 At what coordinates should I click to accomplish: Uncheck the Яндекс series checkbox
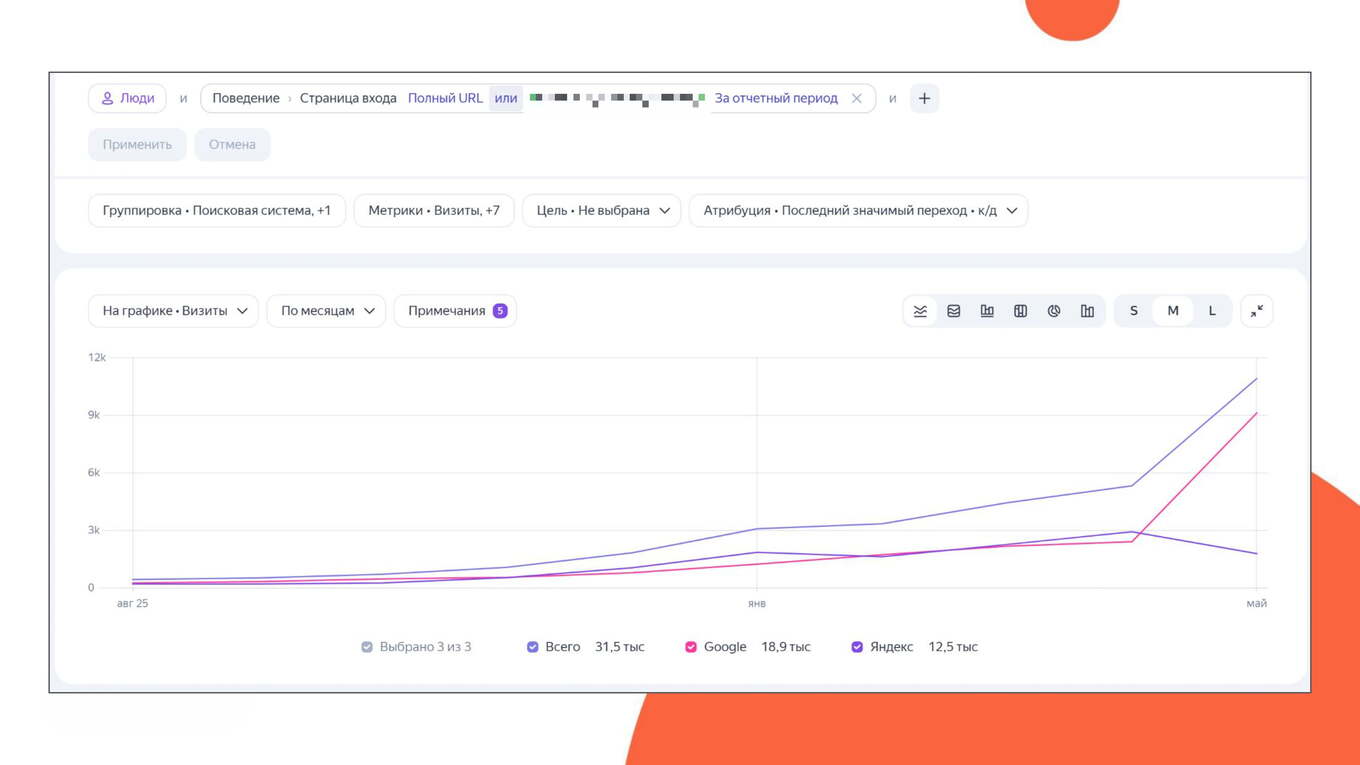pos(857,647)
